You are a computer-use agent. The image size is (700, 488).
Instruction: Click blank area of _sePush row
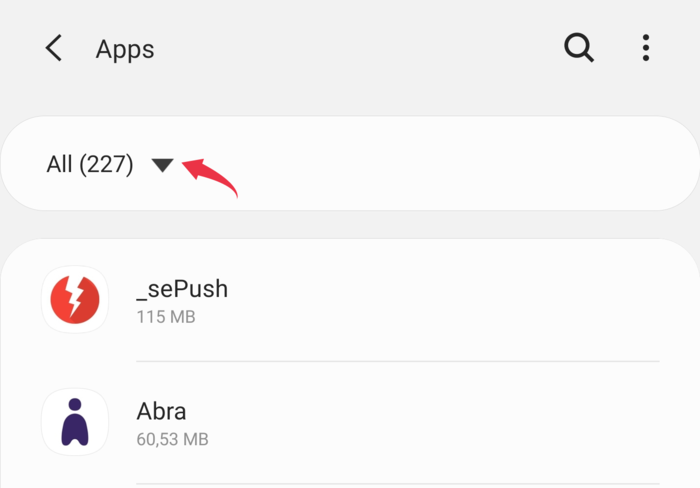[x=446, y=300]
